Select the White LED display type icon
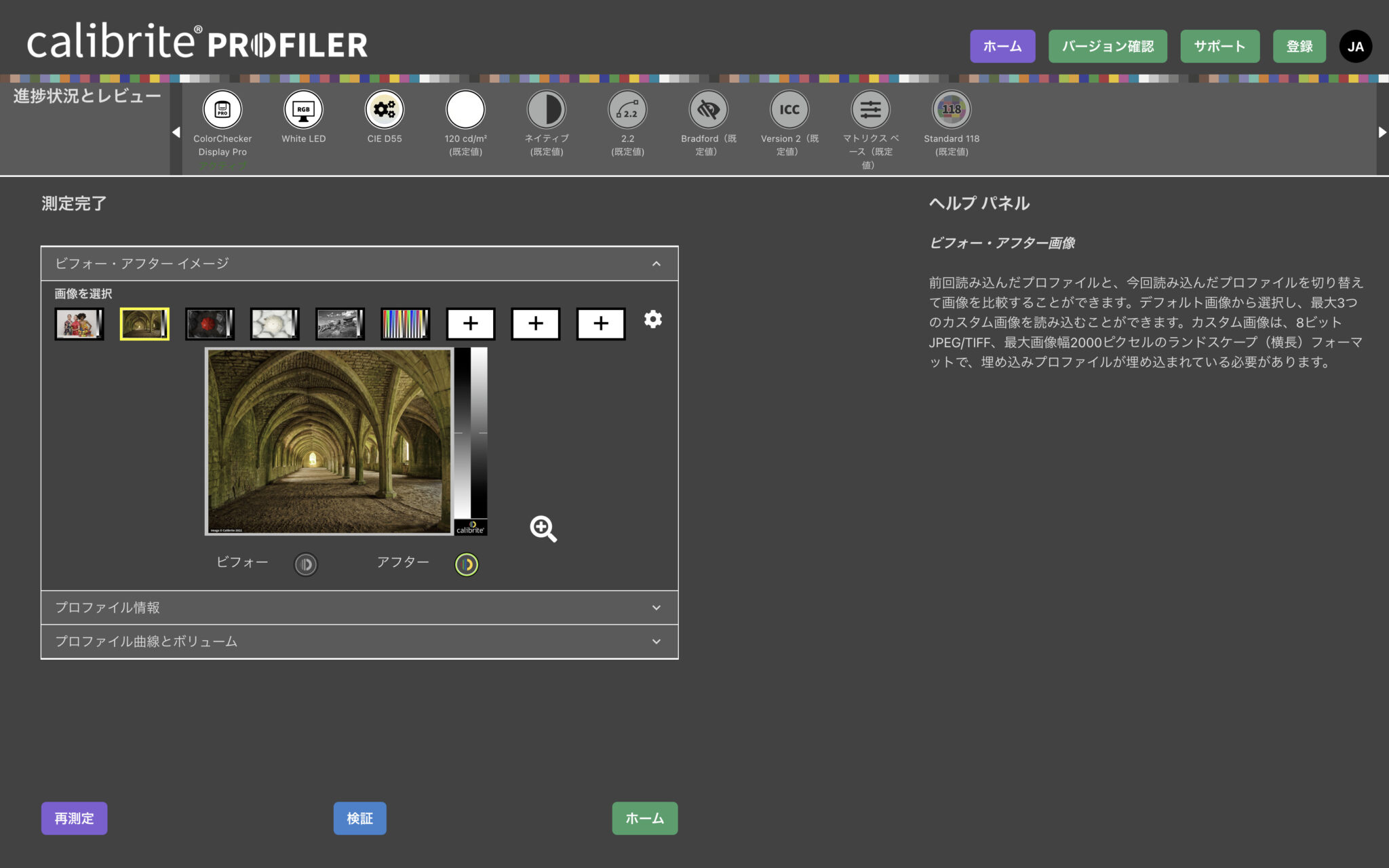 (x=303, y=110)
